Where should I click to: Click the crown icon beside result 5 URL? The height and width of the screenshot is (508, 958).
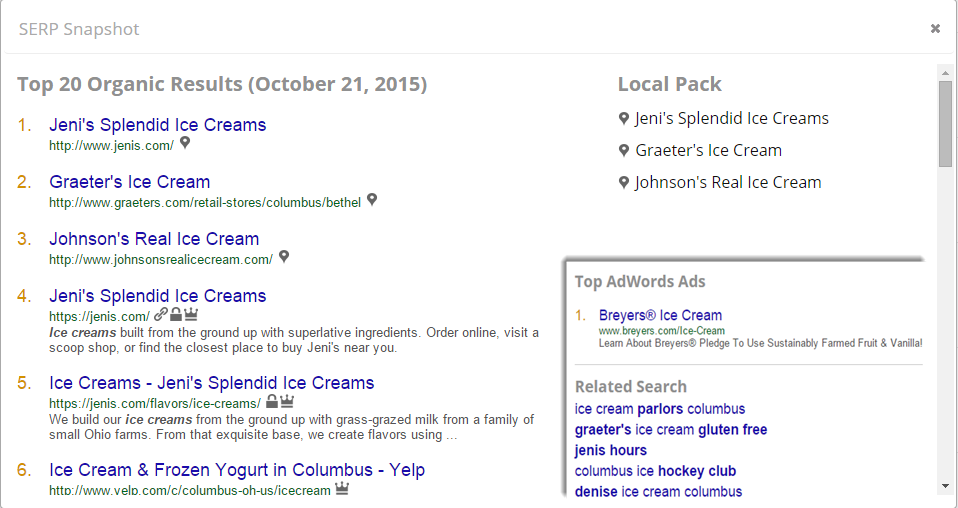tap(287, 401)
